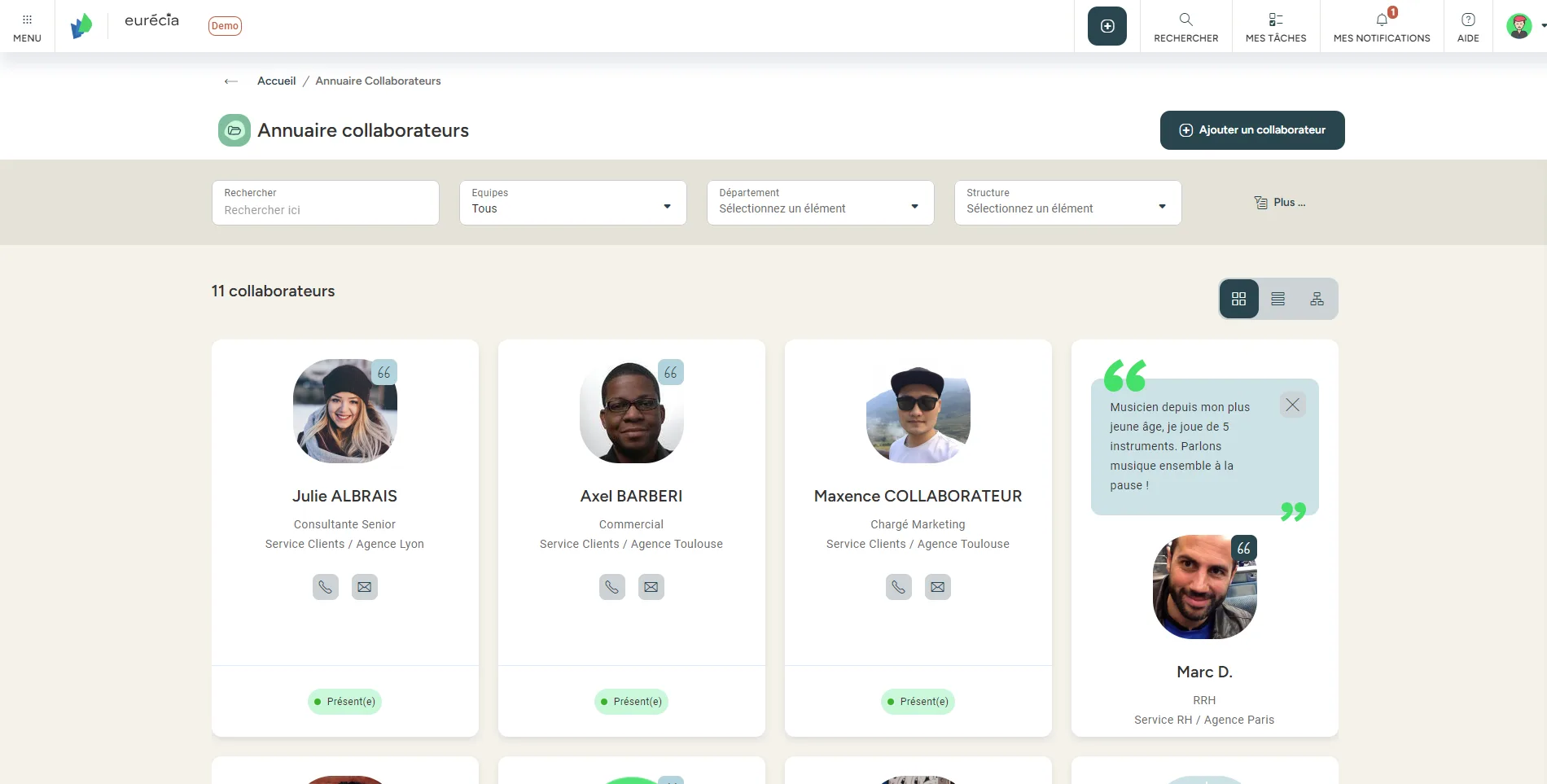This screenshot has height=784, width=1547.
Task: Open Mes Notifications bell
Action: click(x=1382, y=27)
